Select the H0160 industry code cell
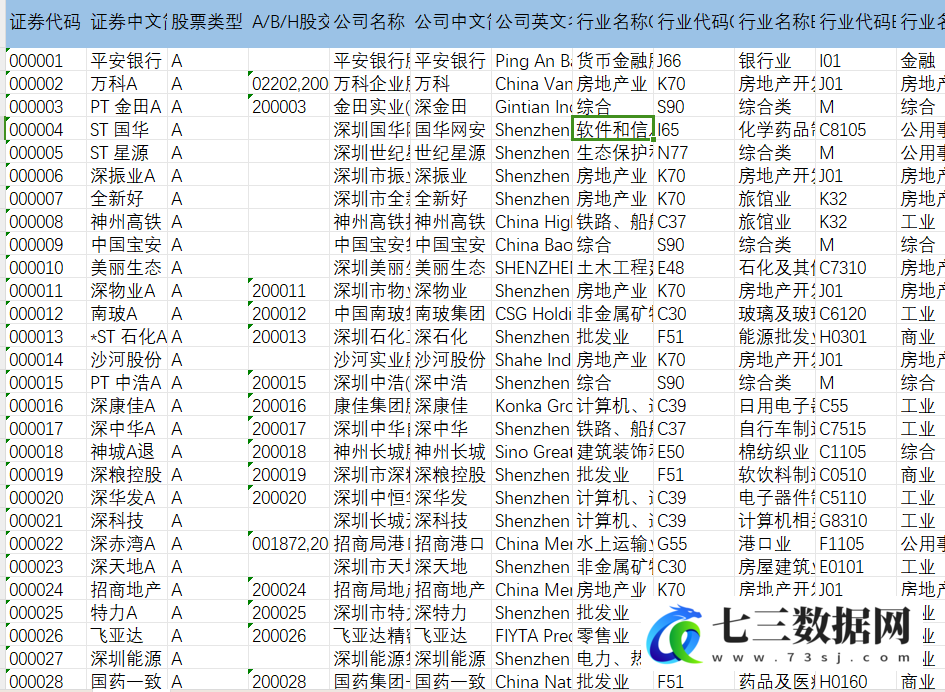Screen dimensions: 945x692 (856, 682)
